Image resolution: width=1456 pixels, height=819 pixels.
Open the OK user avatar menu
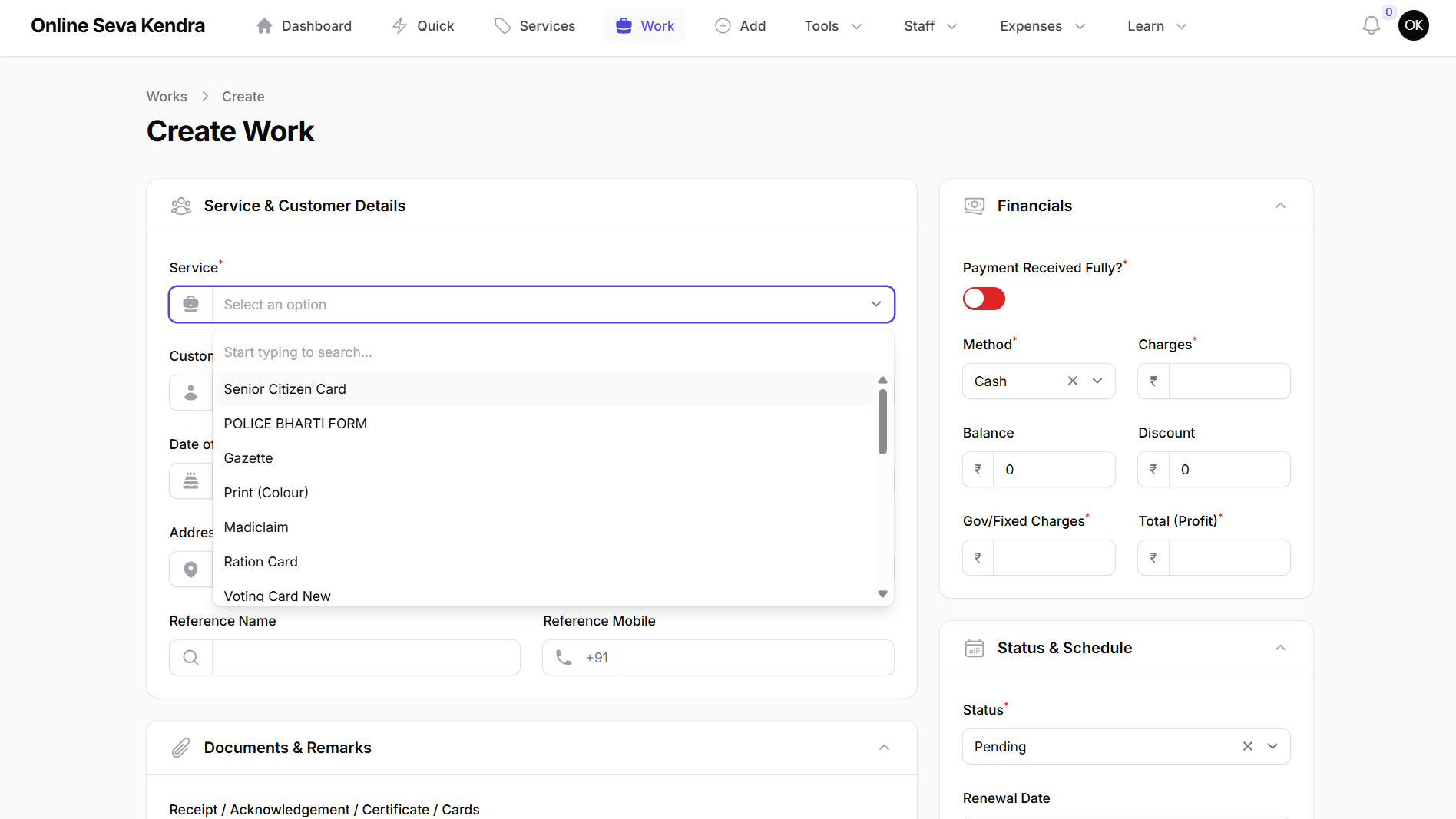click(x=1413, y=25)
